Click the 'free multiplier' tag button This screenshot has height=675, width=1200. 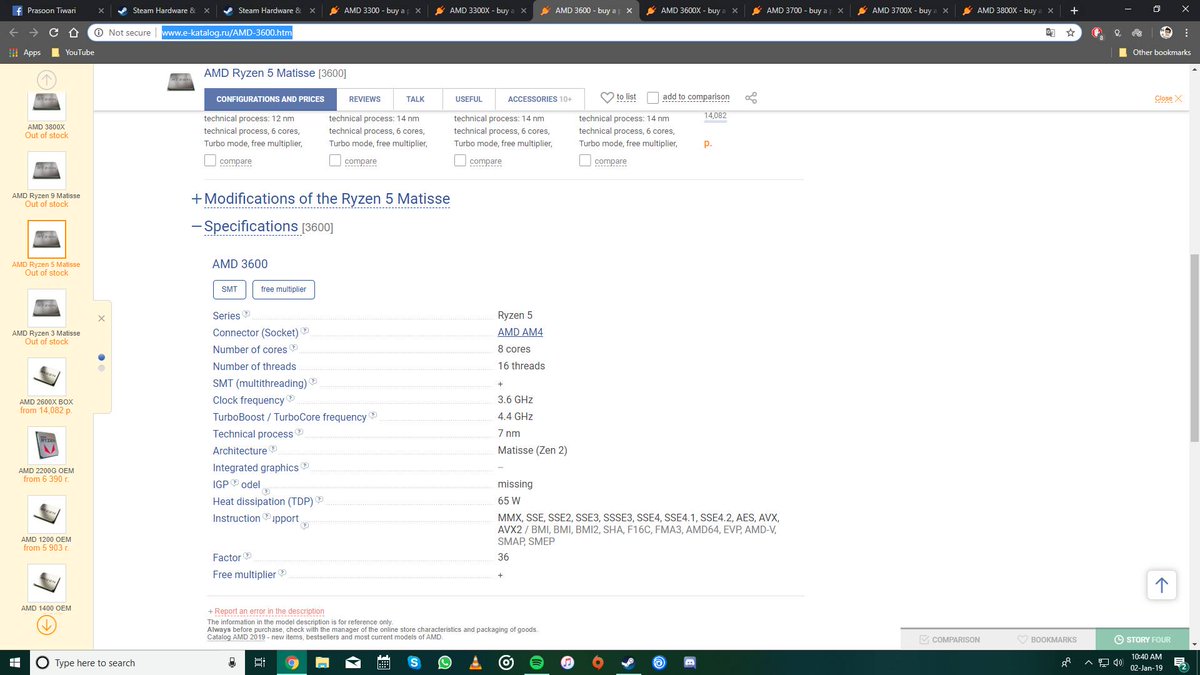tap(283, 289)
